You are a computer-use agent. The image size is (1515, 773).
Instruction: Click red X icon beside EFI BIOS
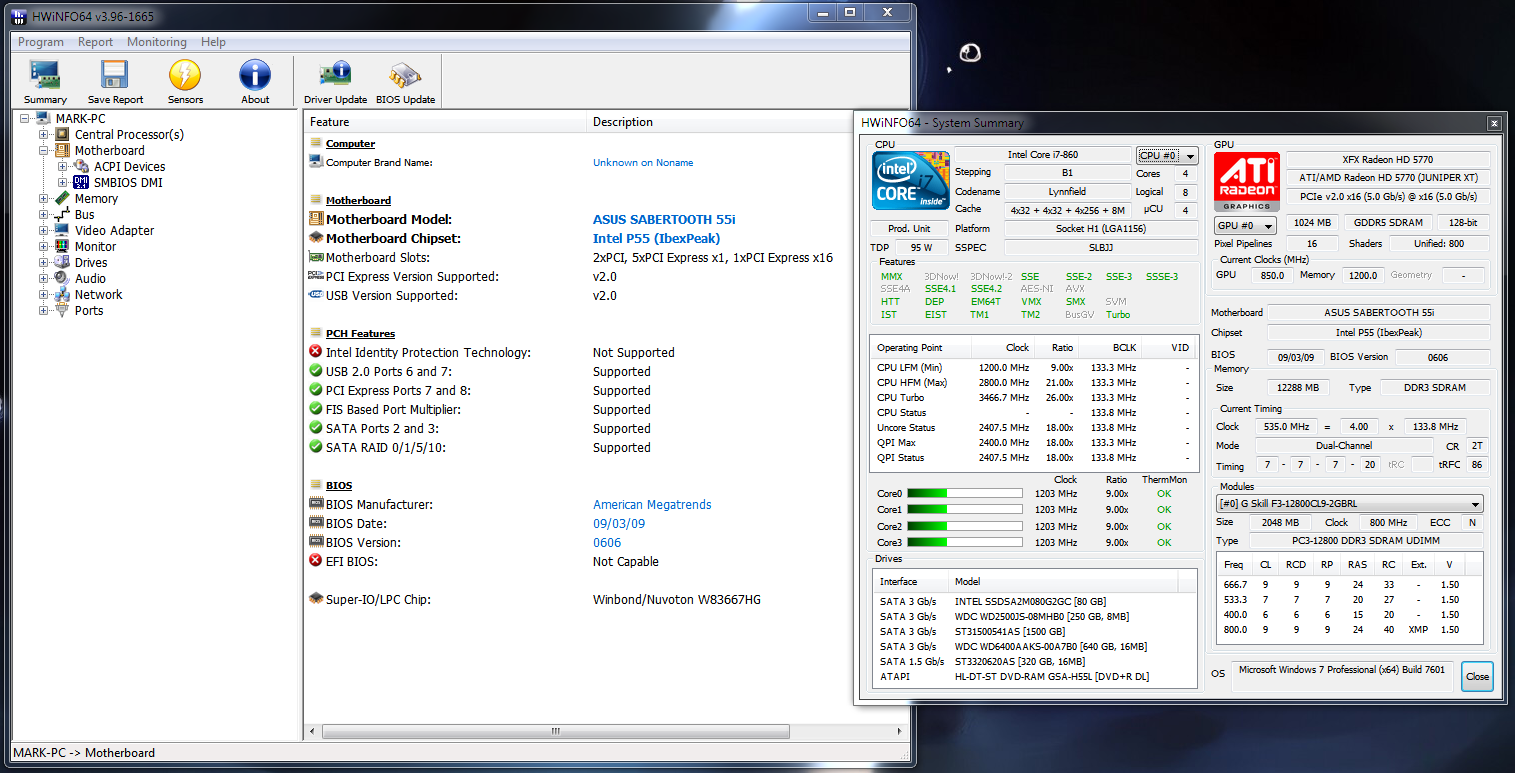point(316,562)
